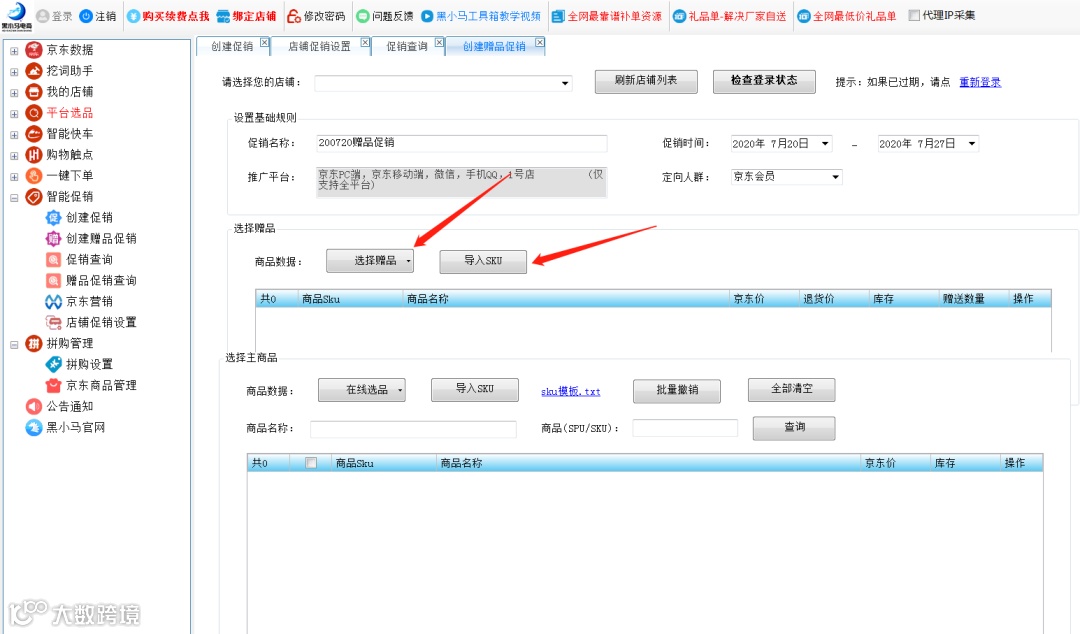Open the 定向人群 京东会员 dropdown
The width and height of the screenshot is (1080, 634).
pos(835,177)
